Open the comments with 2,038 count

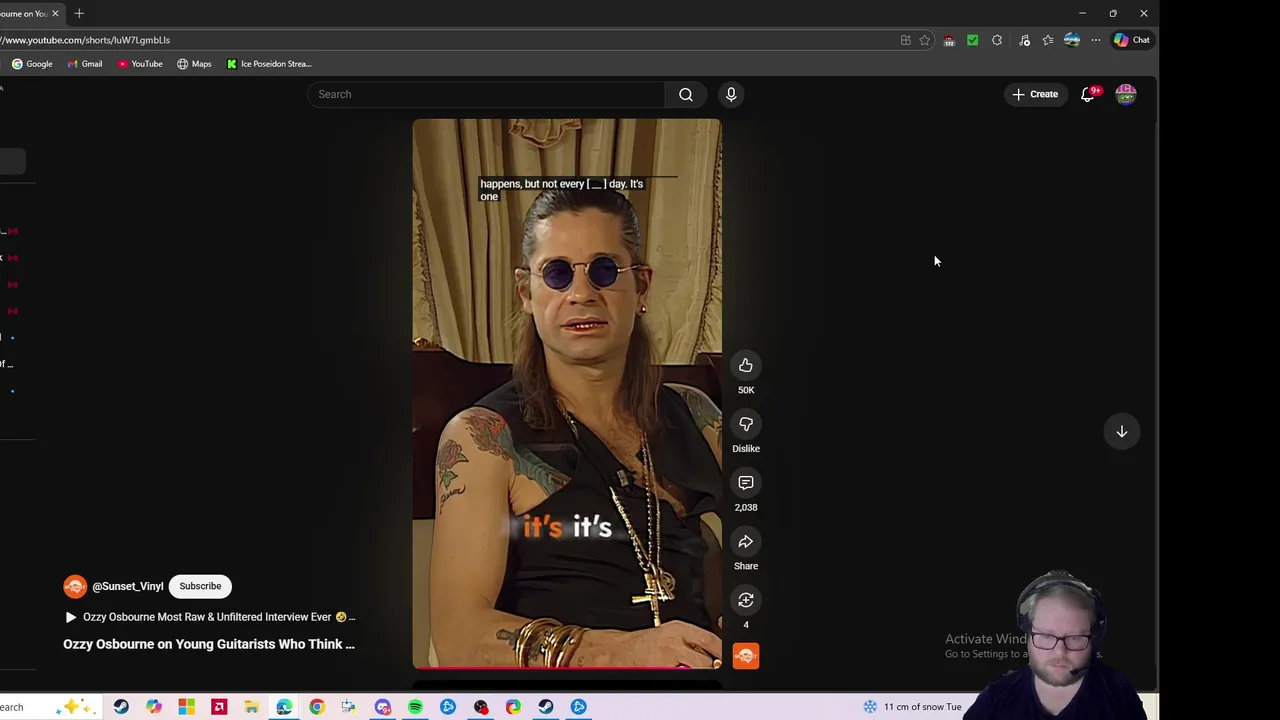pyautogui.click(x=746, y=483)
